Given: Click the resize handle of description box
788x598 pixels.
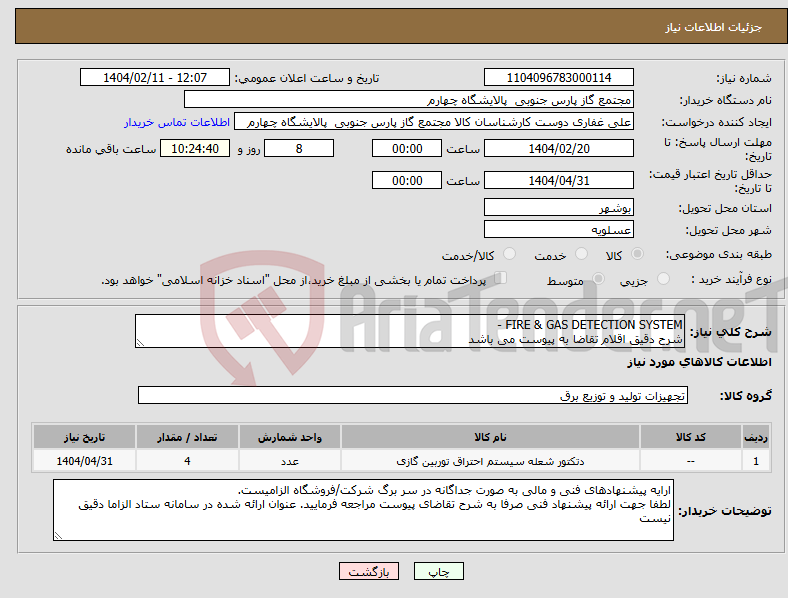Looking at the screenshot, I should click(x=140, y=343).
